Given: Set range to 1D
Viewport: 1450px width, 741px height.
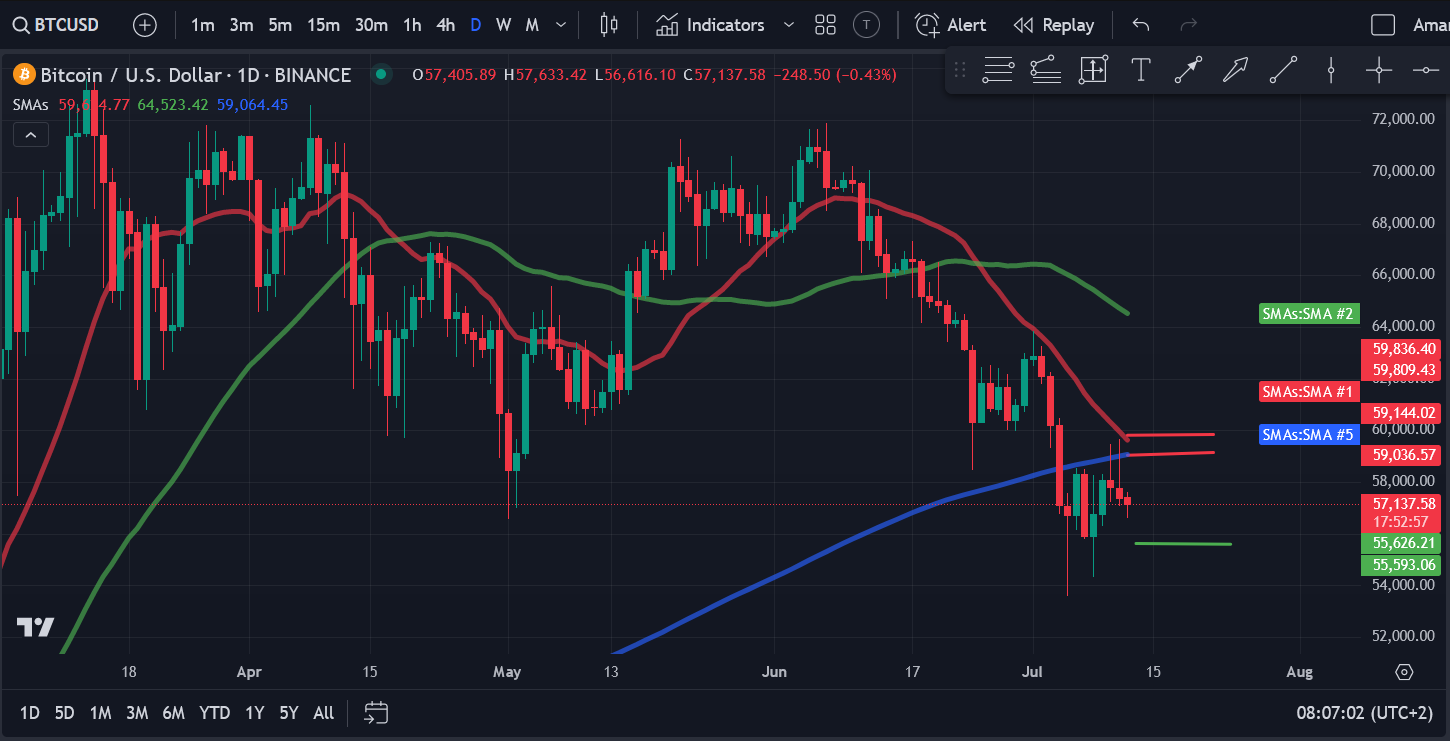Looking at the screenshot, I should (x=30, y=713).
